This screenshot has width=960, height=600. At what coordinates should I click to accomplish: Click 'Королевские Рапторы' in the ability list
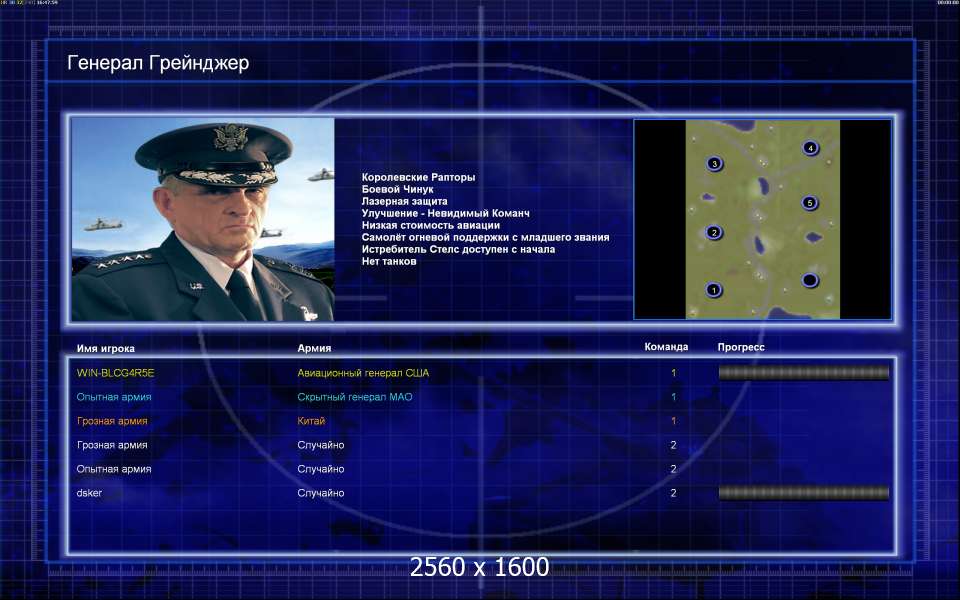click(418, 177)
